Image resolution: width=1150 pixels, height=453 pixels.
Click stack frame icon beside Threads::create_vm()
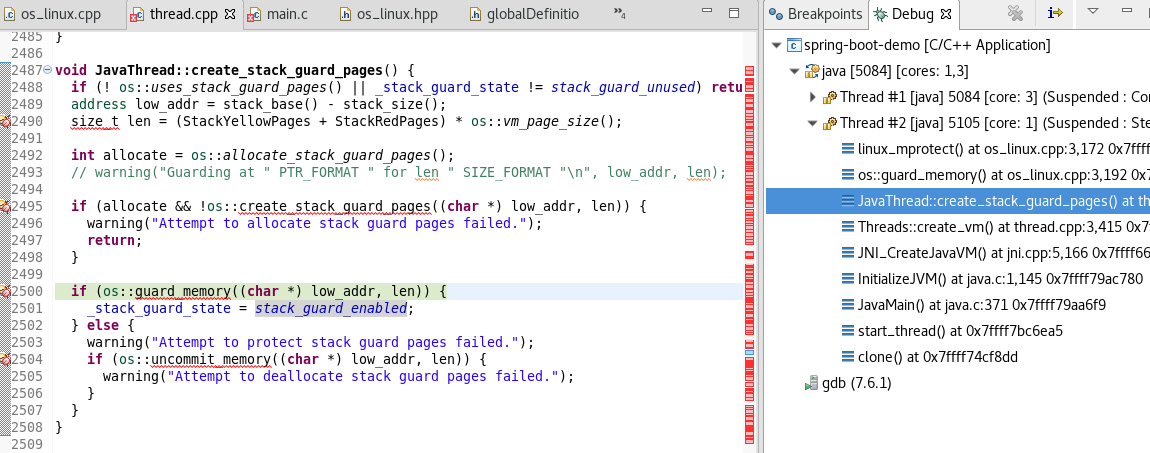(x=847, y=226)
